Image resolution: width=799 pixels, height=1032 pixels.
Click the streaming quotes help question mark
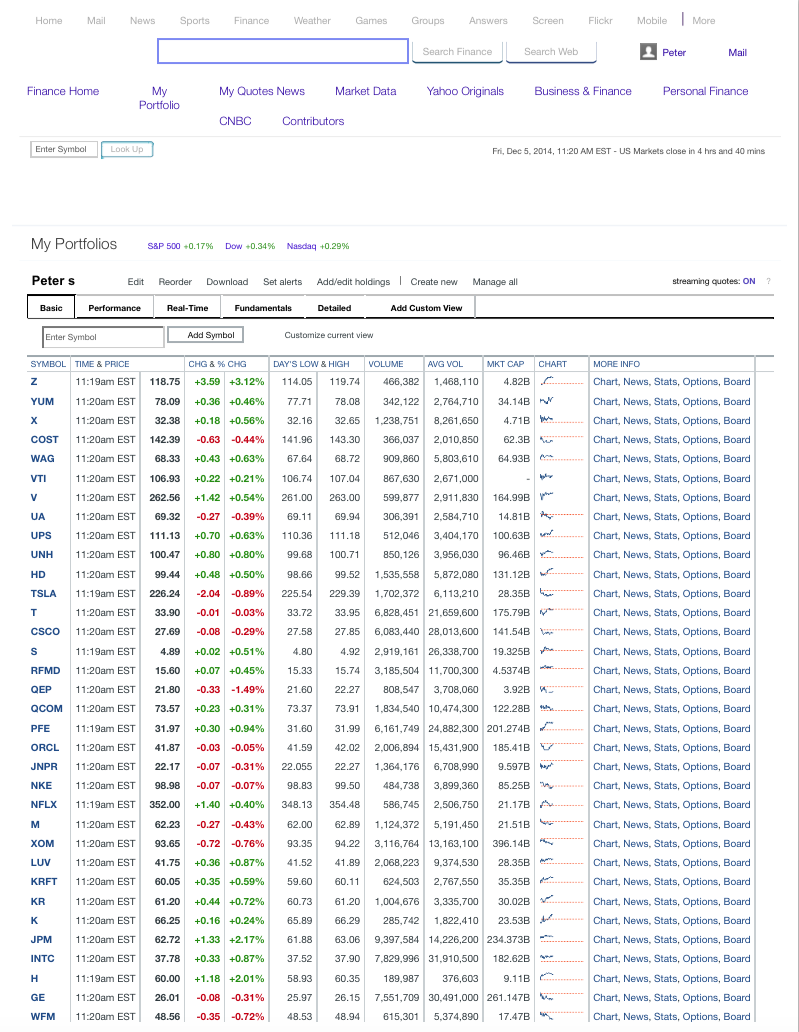click(x=768, y=281)
